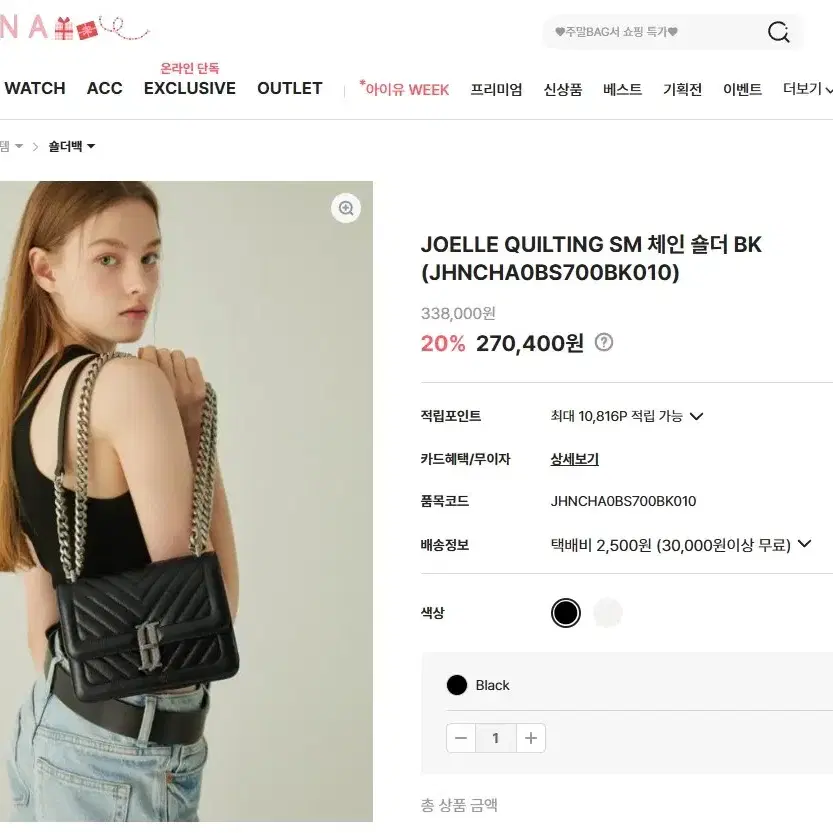This screenshot has height=833, width=833.
Task: Go to the OUTLET menu
Action: 290,88
